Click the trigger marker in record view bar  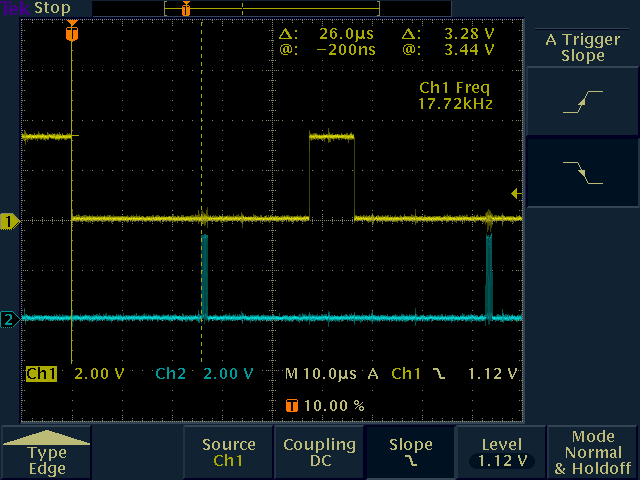(186, 9)
